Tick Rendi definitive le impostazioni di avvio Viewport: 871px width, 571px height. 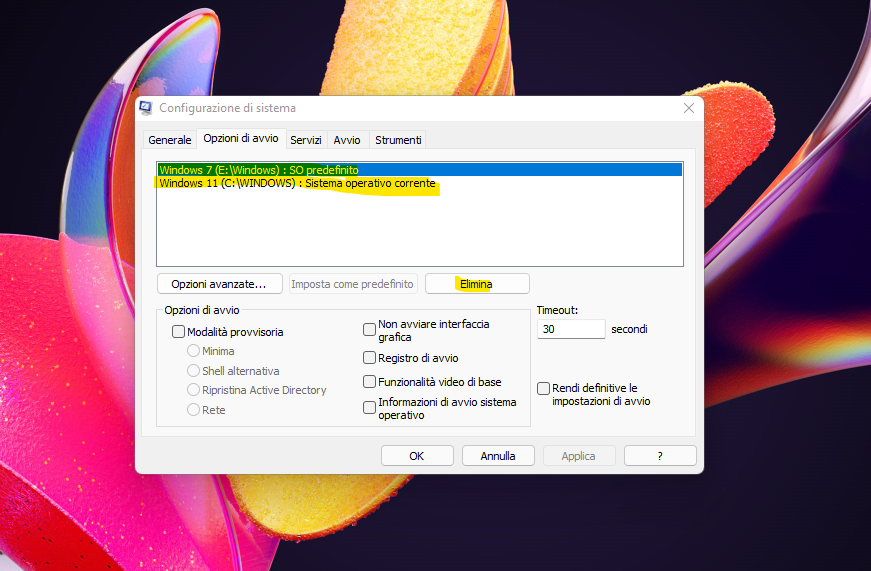tap(543, 388)
